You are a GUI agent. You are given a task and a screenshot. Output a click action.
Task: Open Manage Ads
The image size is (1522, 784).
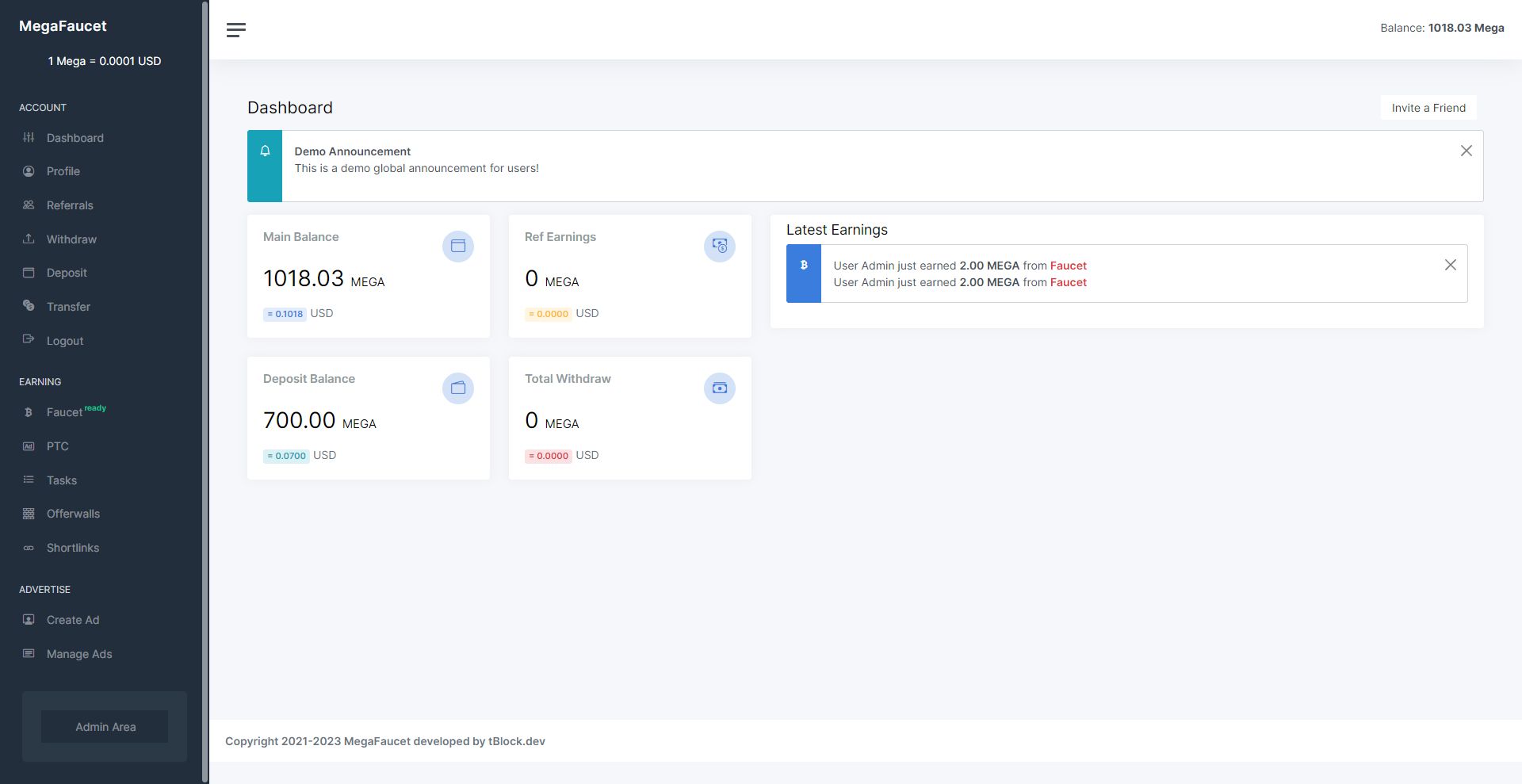point(79,654)
